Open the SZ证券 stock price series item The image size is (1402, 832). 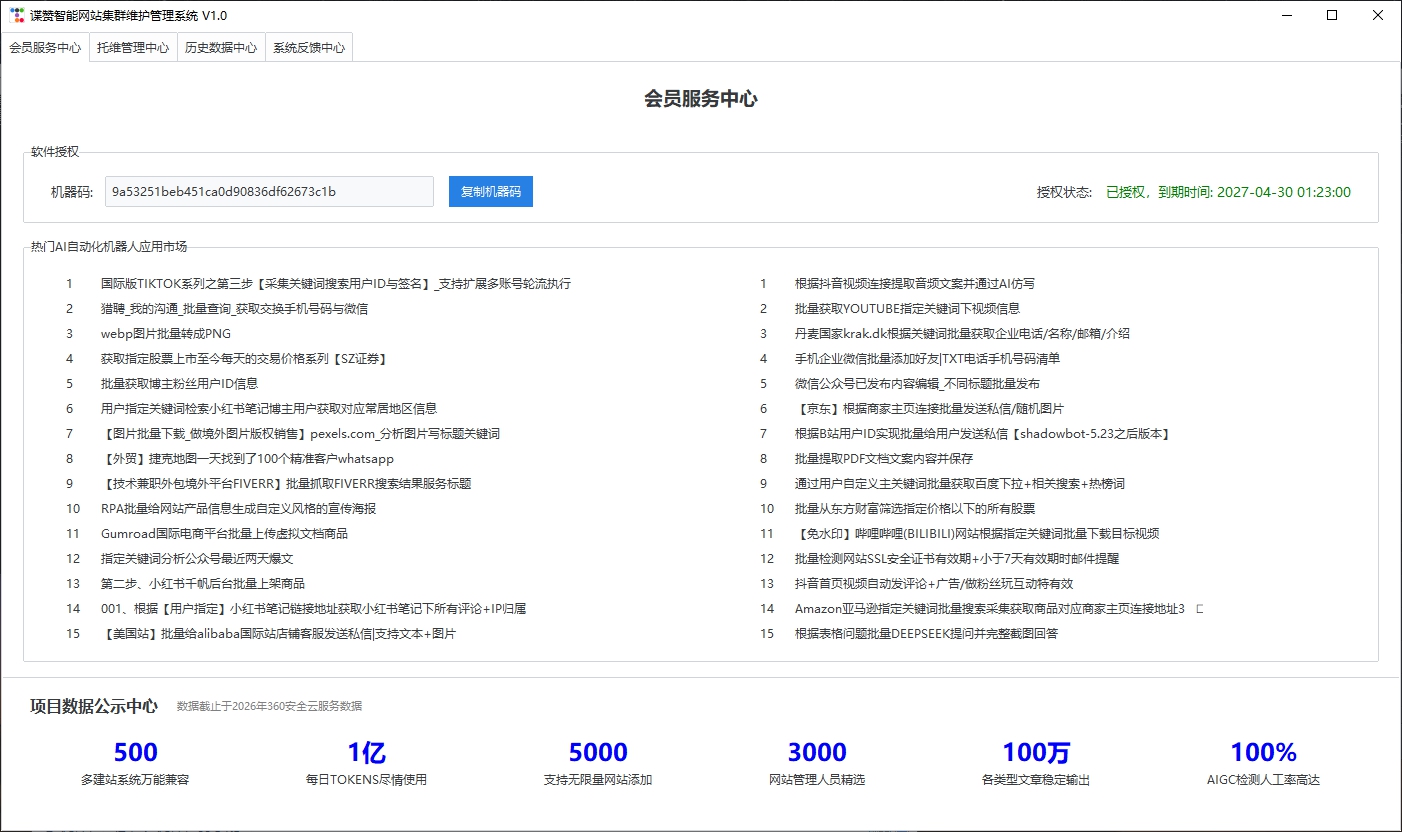click(x=244, y=359)
